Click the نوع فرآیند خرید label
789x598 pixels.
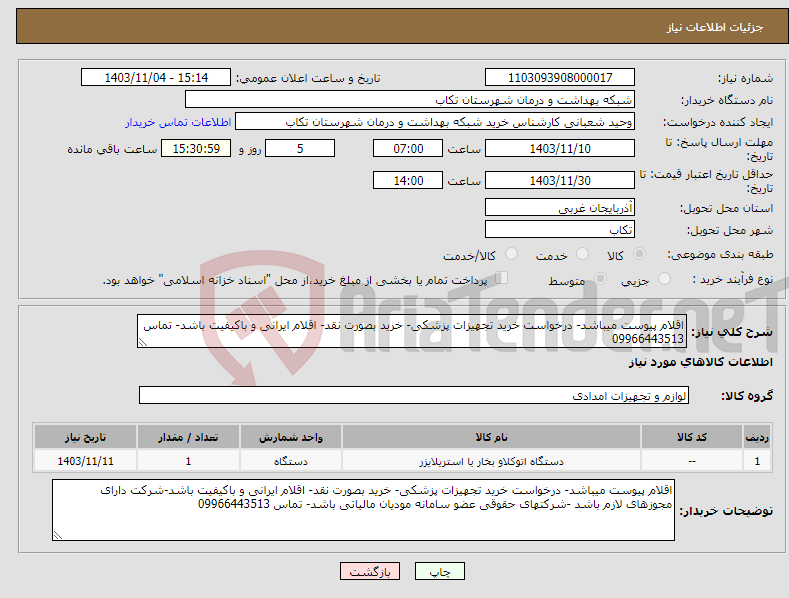point(733,279)
